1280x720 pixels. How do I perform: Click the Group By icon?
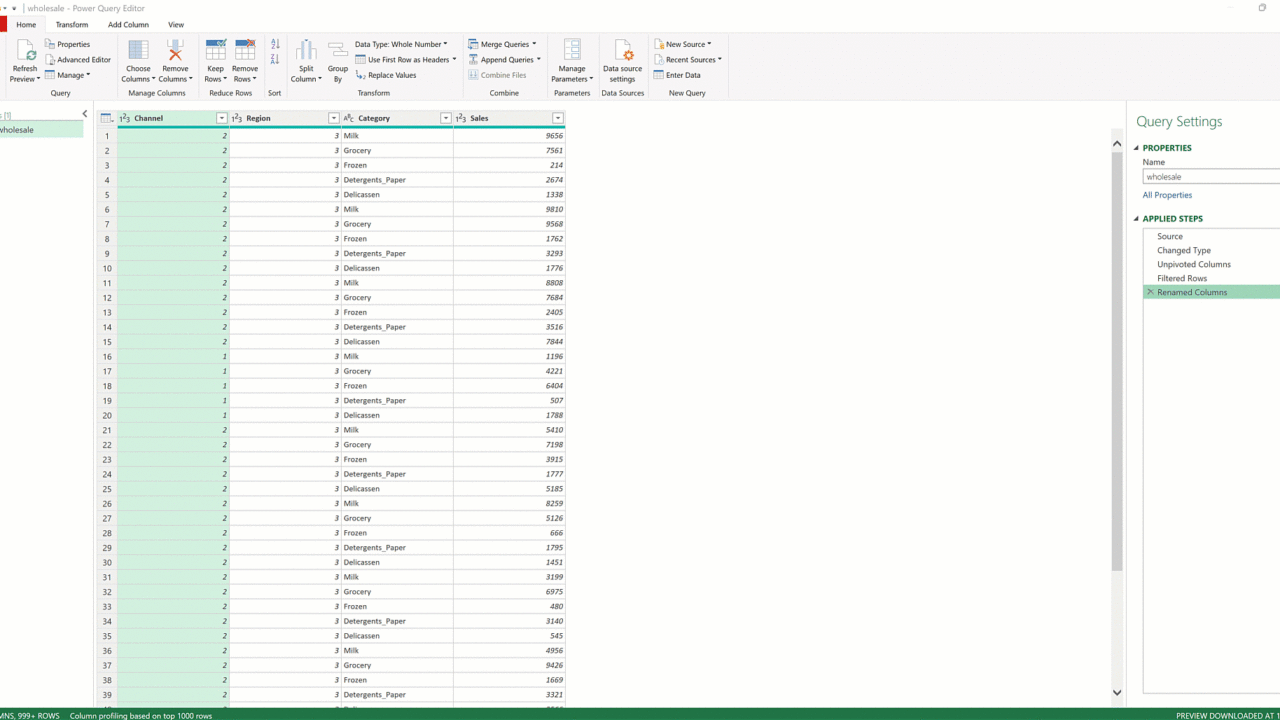click(x=338, y=52)
